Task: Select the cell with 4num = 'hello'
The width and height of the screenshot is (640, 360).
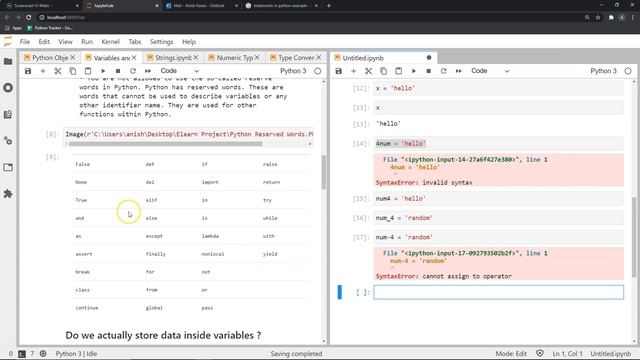Action: (x=499, y=144)
